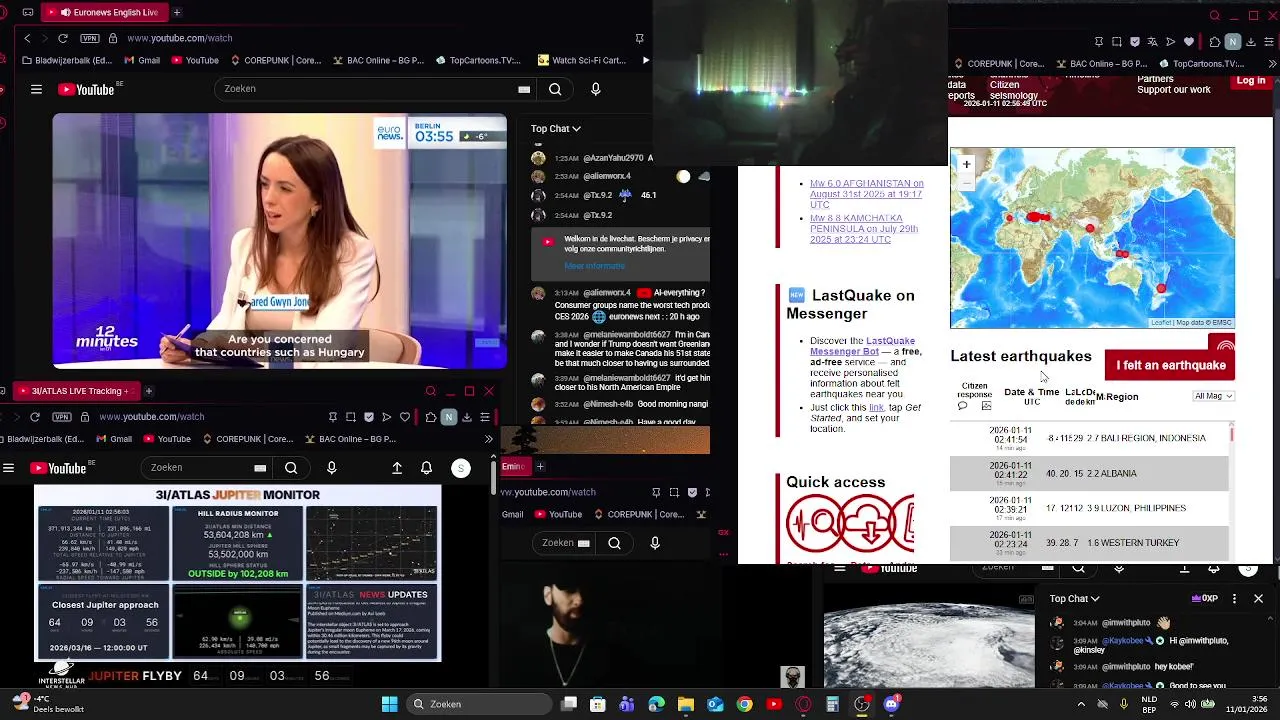Image resolution: width=1280 pixels, height=720 pixels.
Task: Open Watch Sci-Fi Cart bookmark
Action: pos(581,60)
